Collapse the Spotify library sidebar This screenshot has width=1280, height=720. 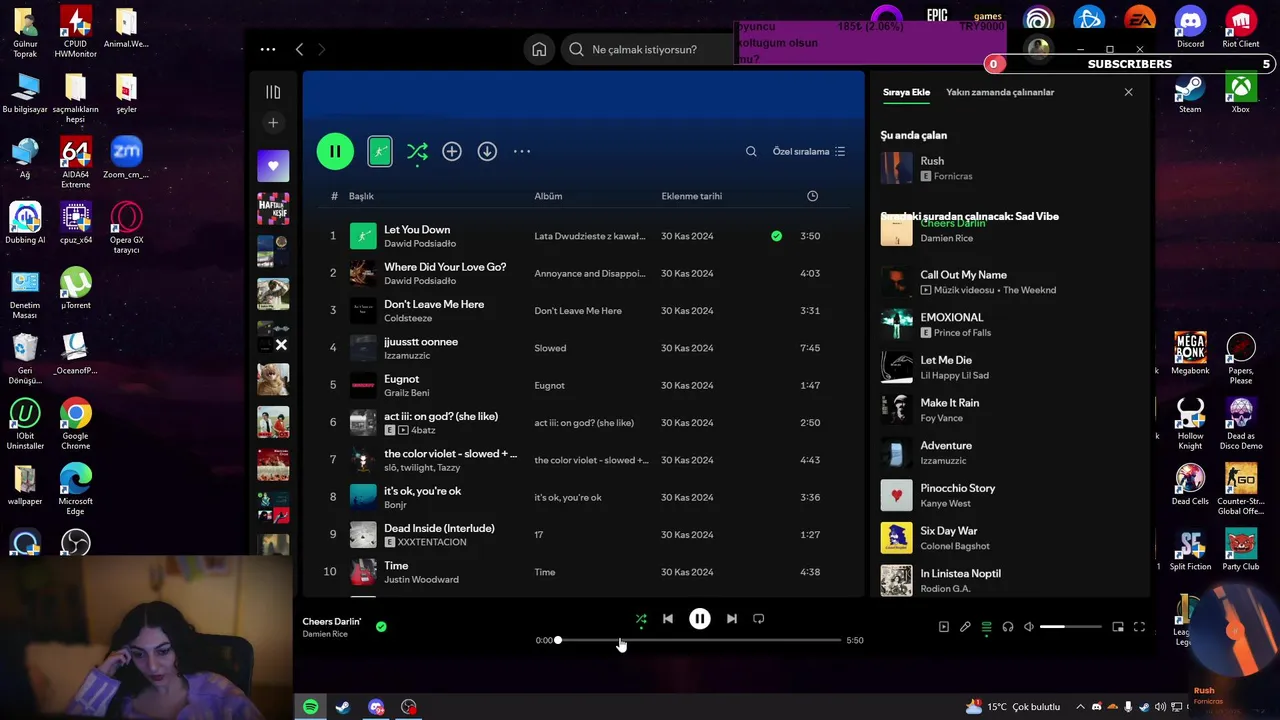pos(273,92)
